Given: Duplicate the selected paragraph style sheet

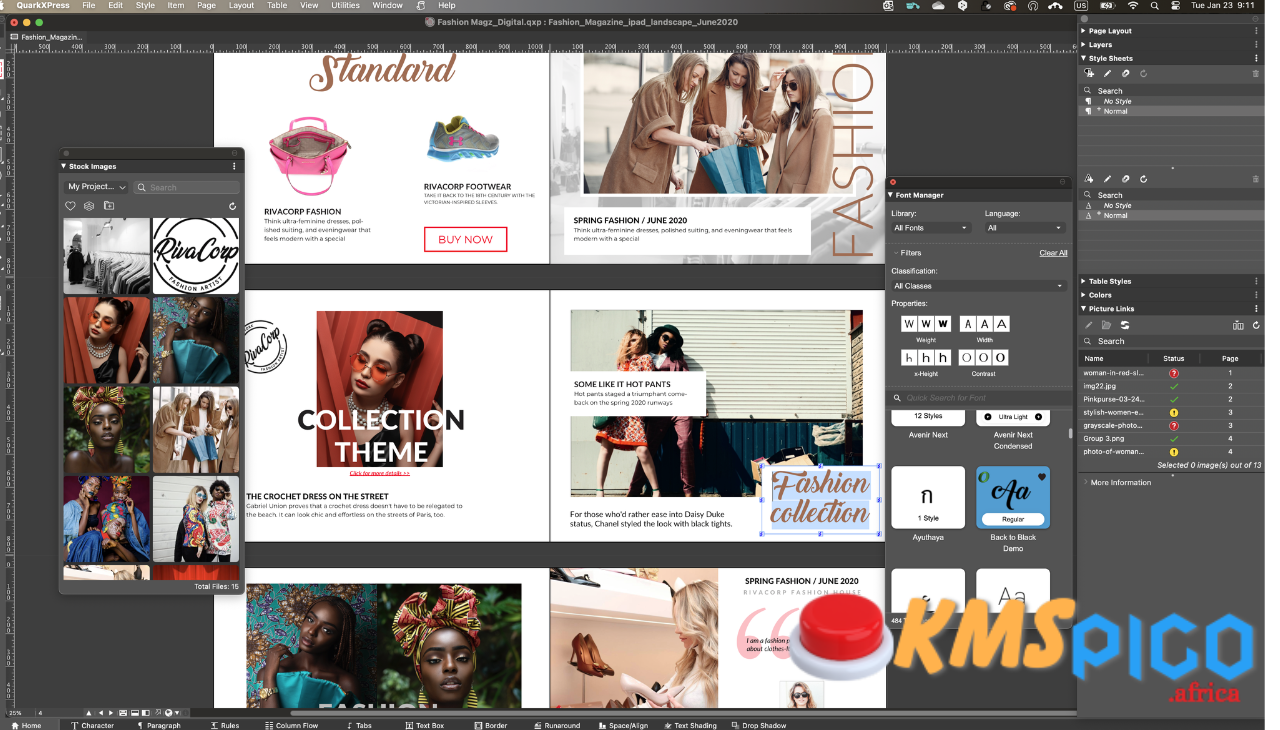Looking at the screenshot, I should tap(1125, 73).
